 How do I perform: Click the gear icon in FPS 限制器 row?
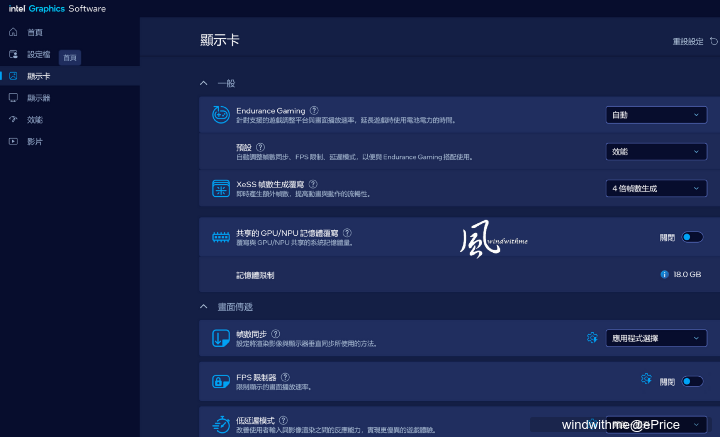(646, 379)
